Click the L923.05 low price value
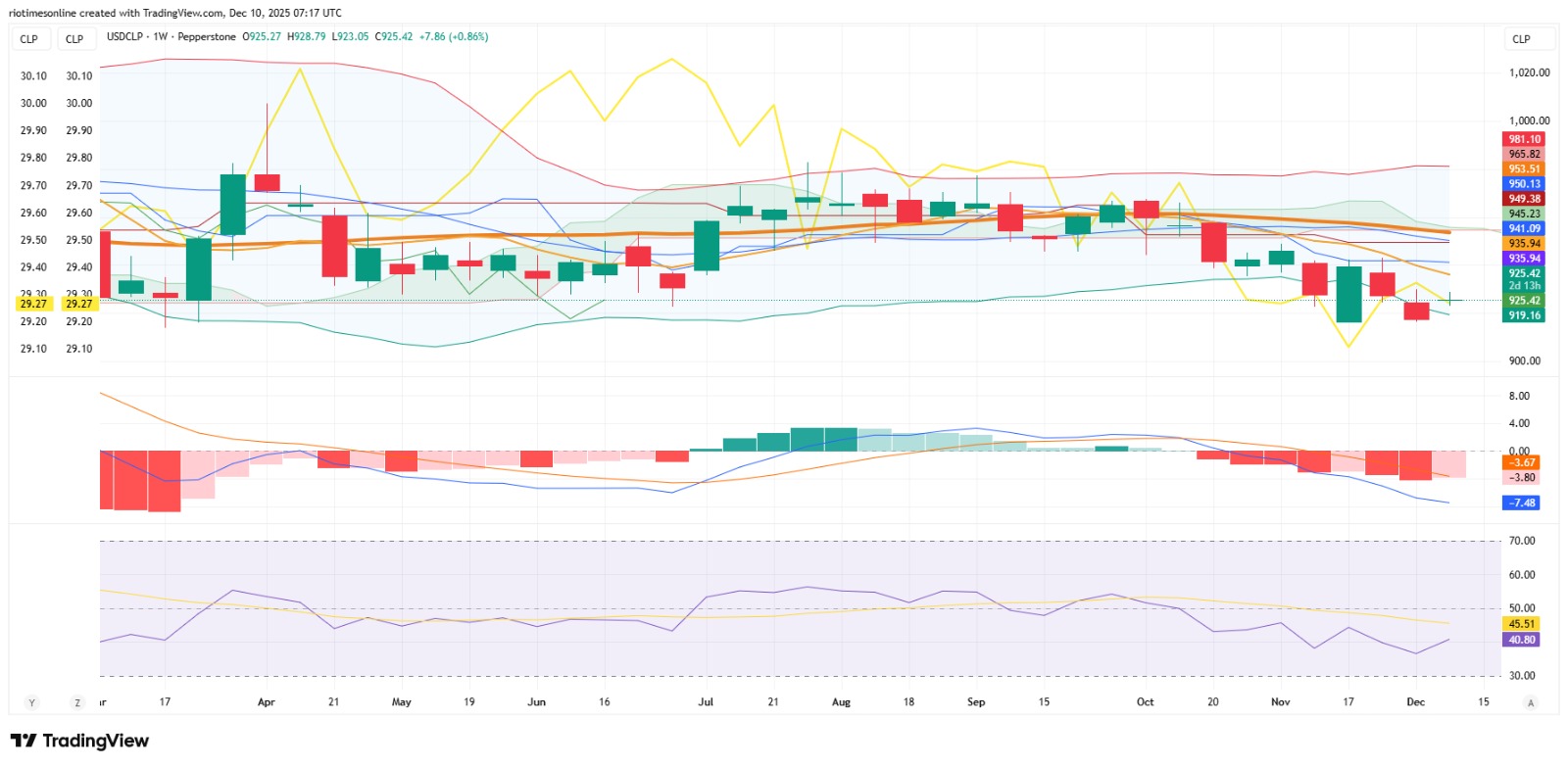This screenshot has width=1568, height=767. [x=350, y=37]
